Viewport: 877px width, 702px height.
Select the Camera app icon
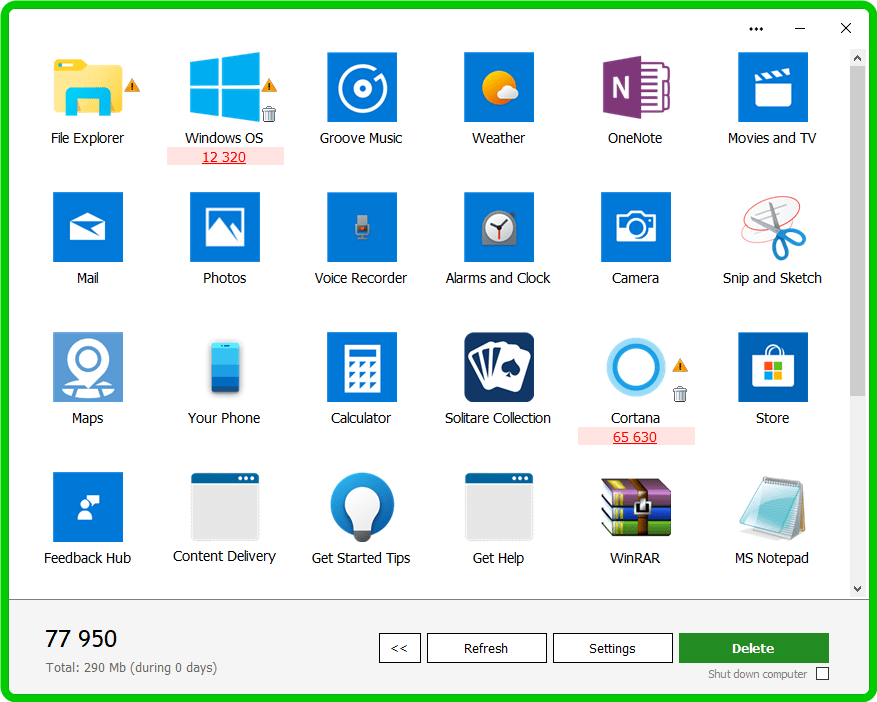tap(636, 227)
